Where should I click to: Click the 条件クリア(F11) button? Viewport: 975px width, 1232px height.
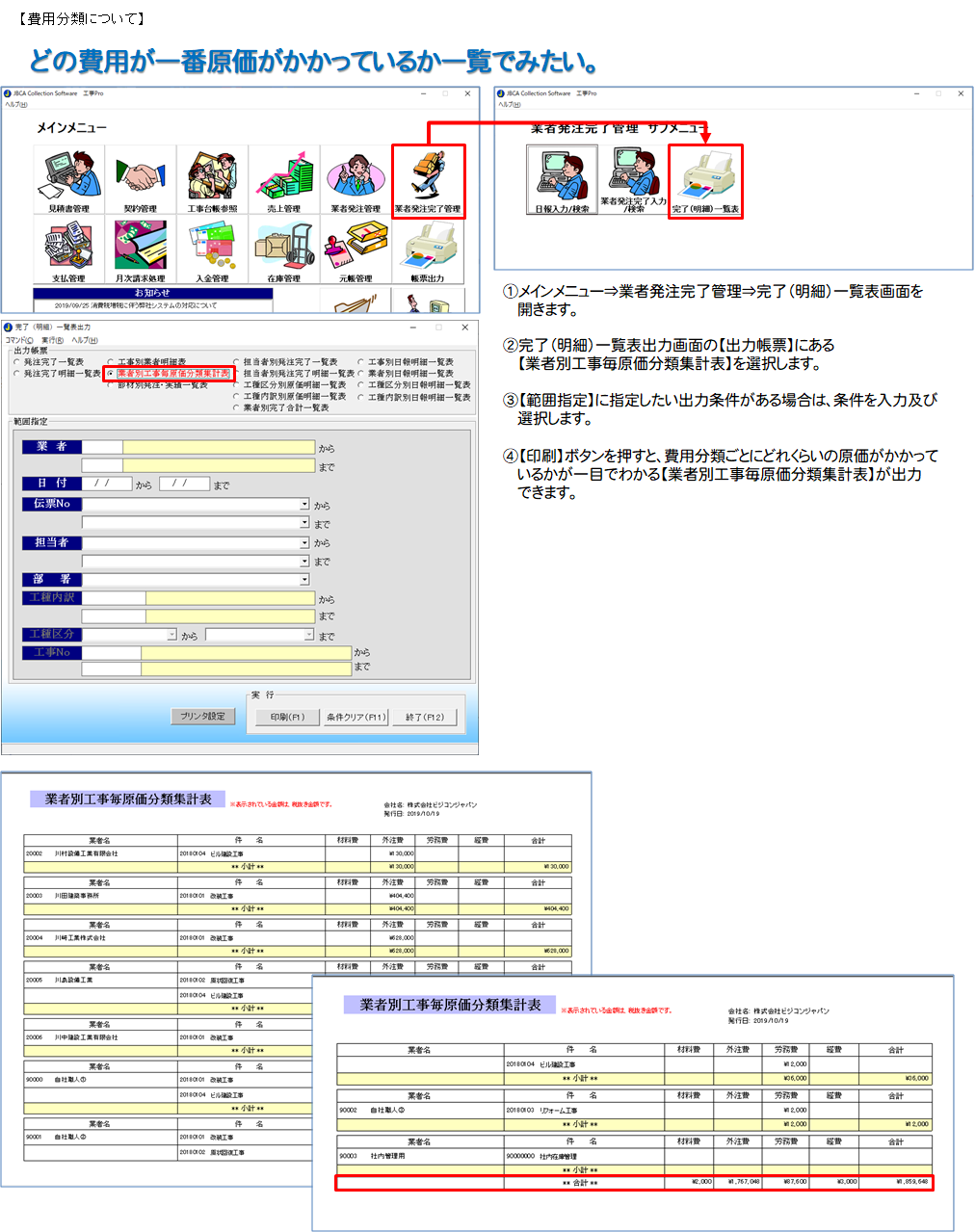356,717
